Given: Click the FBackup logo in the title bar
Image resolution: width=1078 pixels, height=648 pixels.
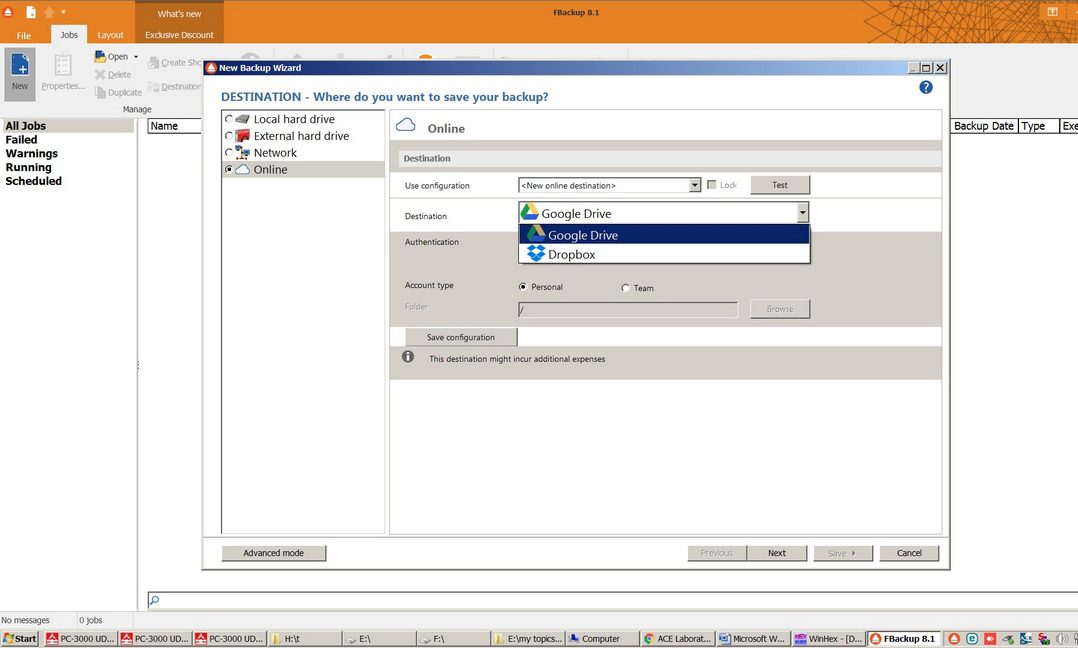Looking at the screenshot, I should (x=8, y=12).
